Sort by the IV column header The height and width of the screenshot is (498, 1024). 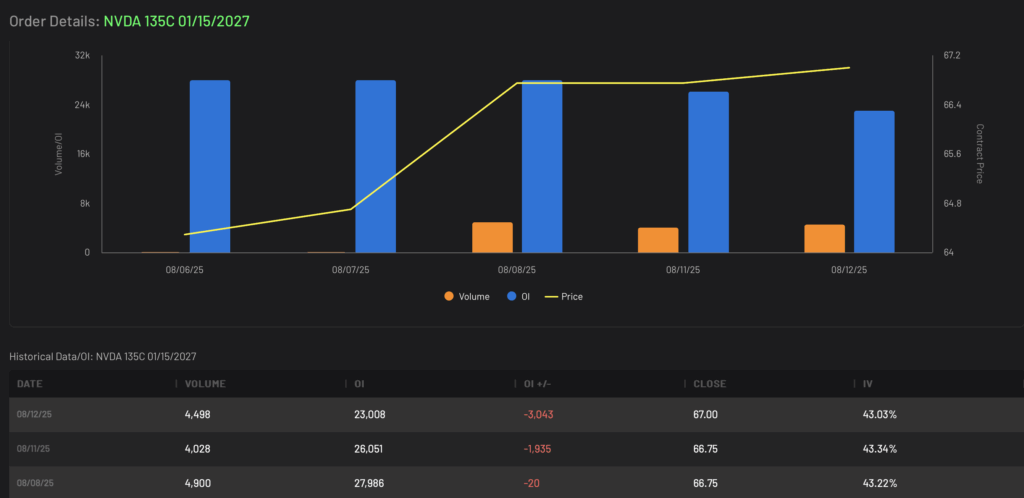pos(868,384)
